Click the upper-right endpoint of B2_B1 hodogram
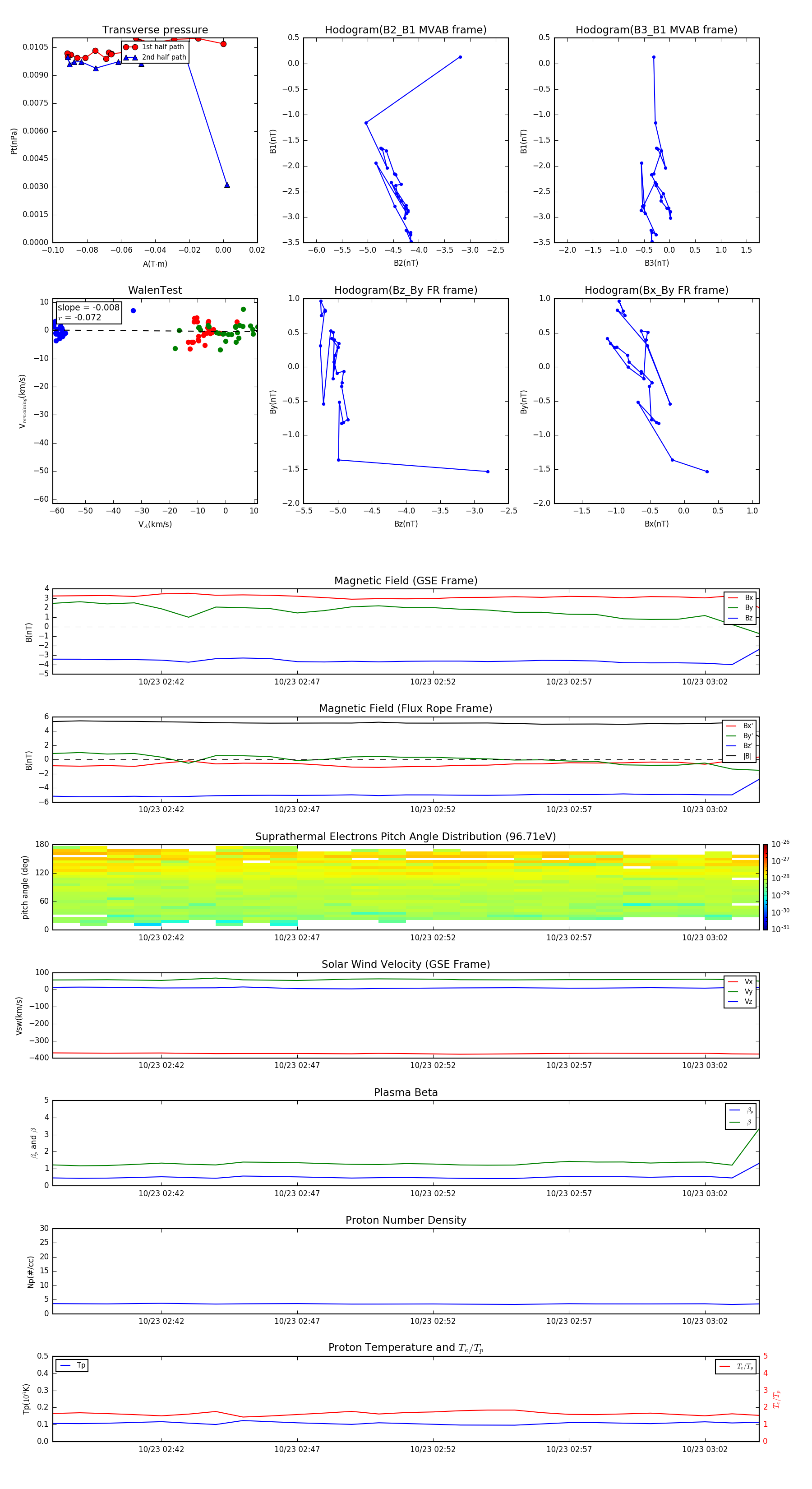 tap(460, 57)
